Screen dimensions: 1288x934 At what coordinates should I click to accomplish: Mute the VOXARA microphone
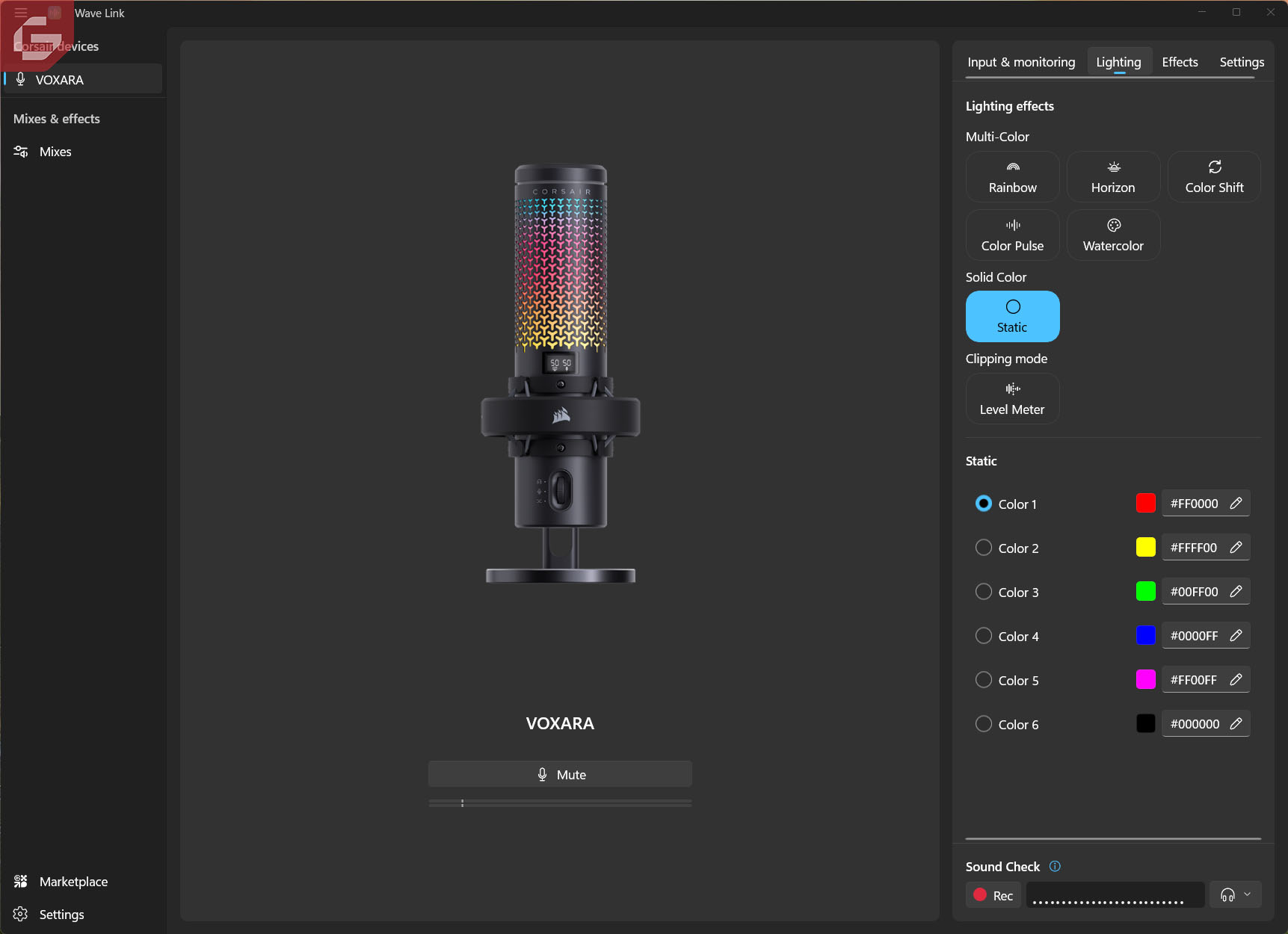pos(560,774)
